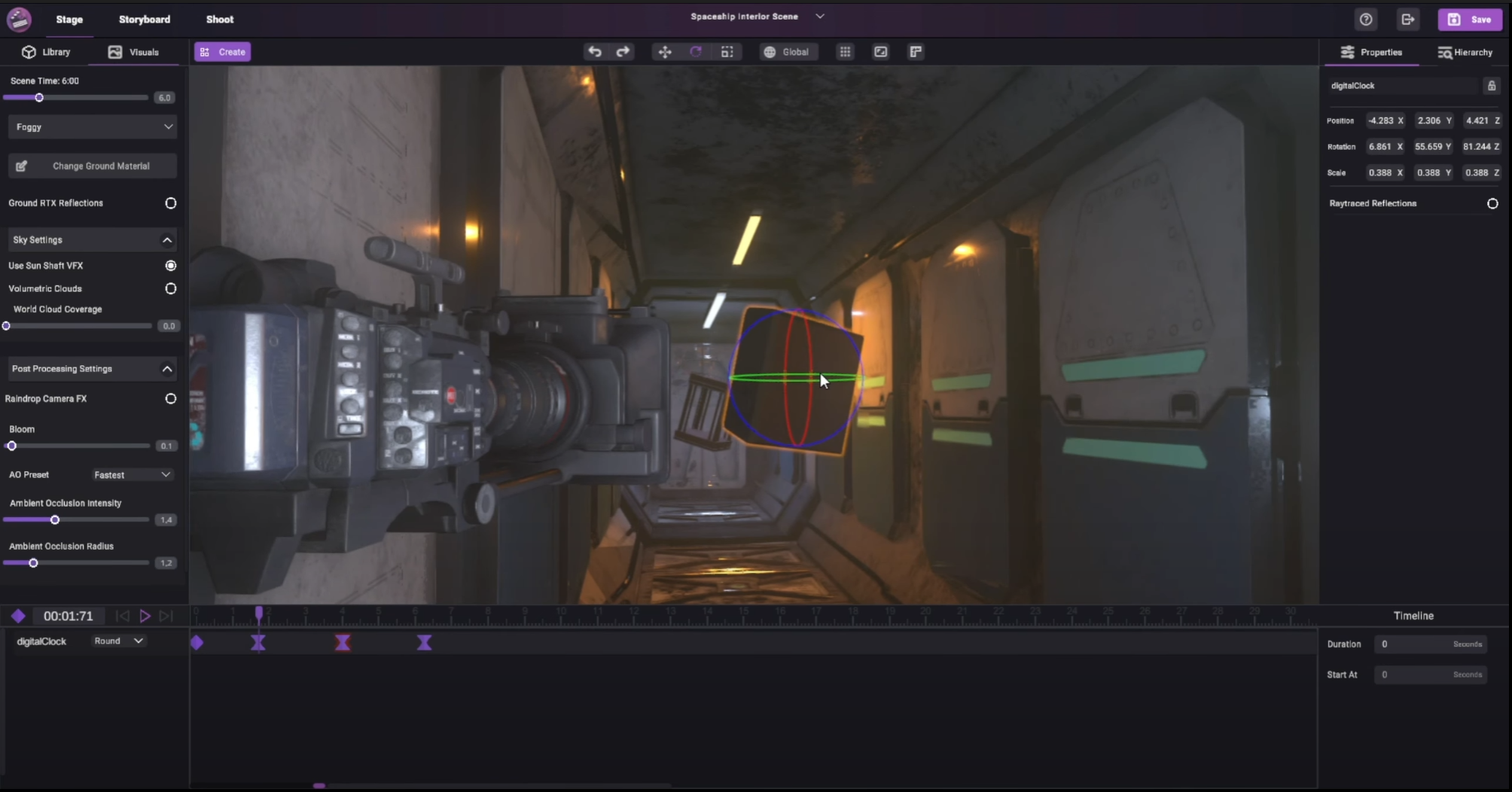Open the Hierarchy panel tab
Viewport: 1512px width, 792px height.
click(x=1465, y=52)
